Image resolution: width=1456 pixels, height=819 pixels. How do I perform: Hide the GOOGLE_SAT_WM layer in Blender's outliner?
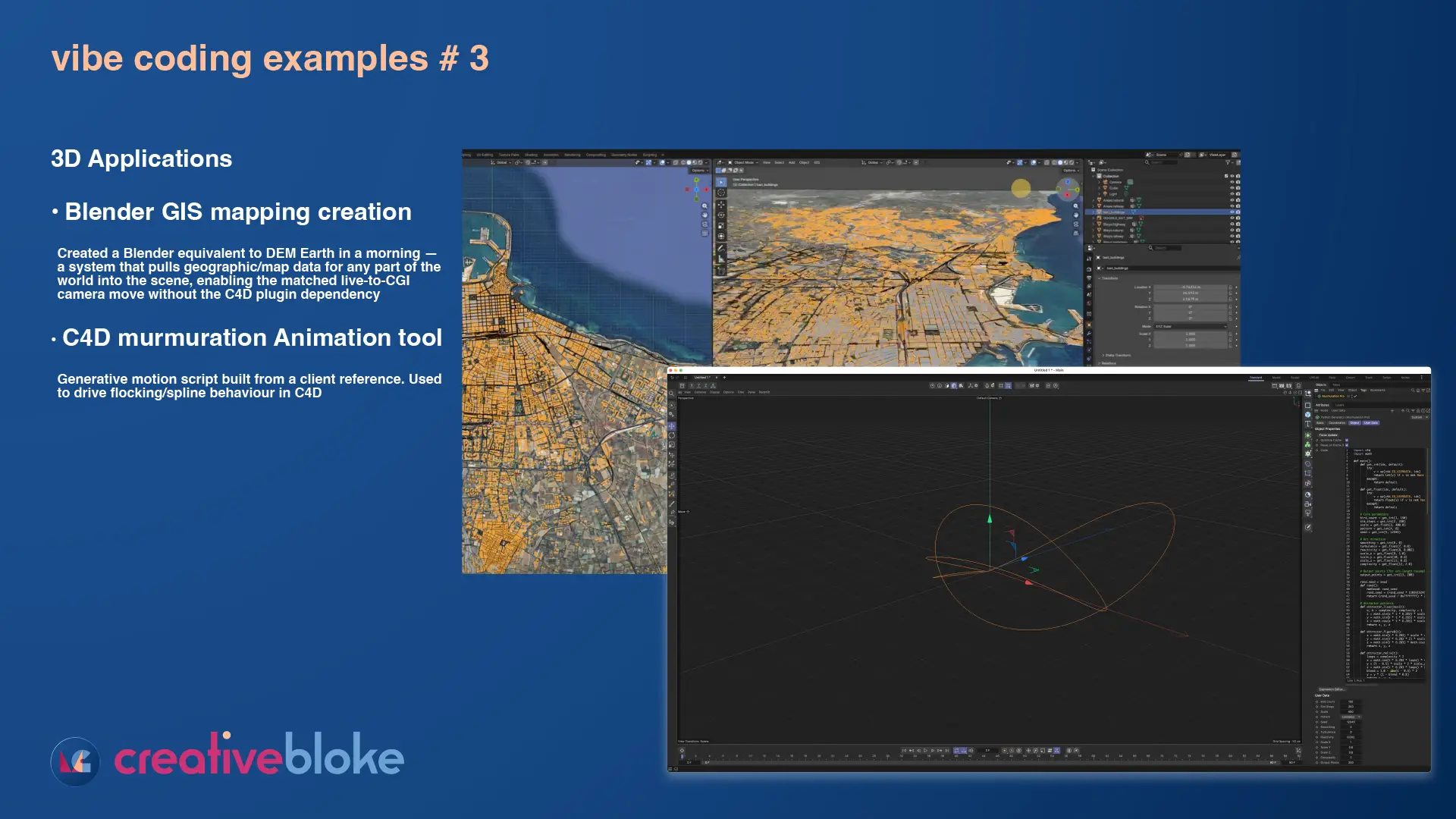pos(1232,218)
